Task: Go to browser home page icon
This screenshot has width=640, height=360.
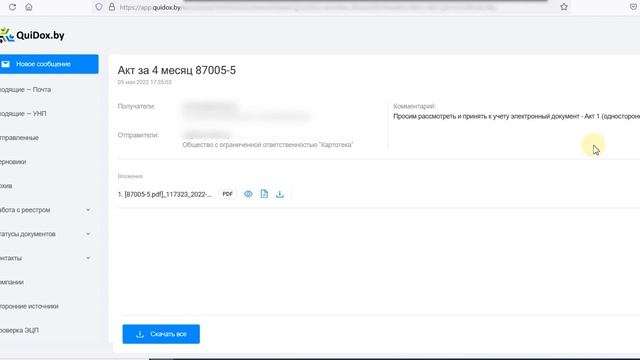Action: pyautogui.click(x=29, y=7)
